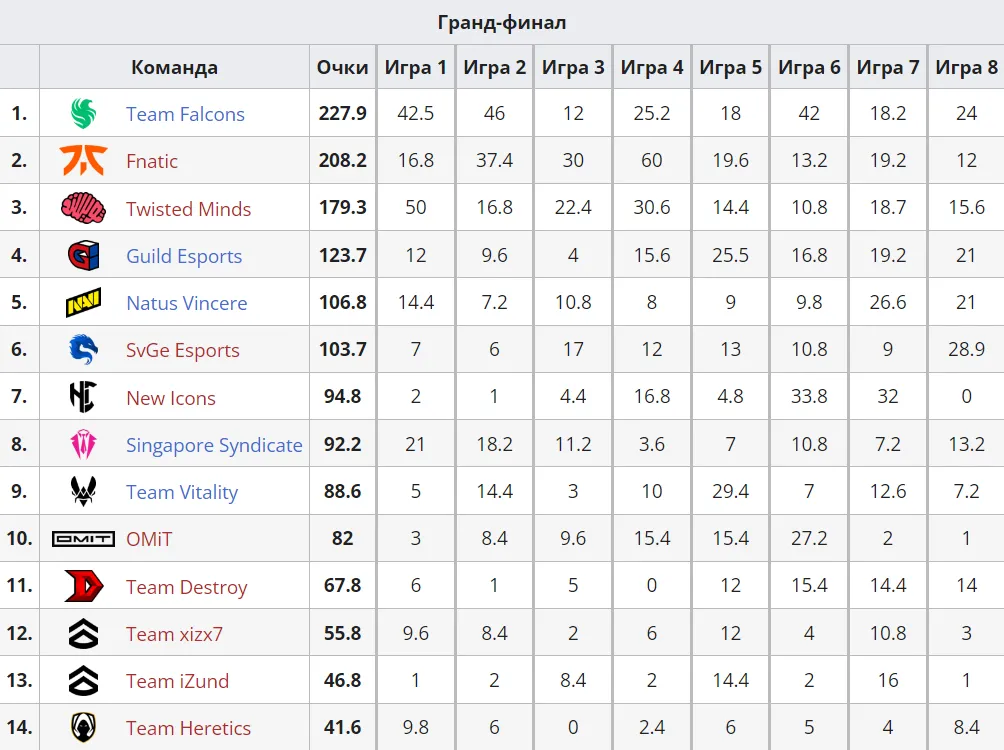Select Team Destroy total 67.8
The width and height of the screenshot is (1004, 750).
pos(343,586)
